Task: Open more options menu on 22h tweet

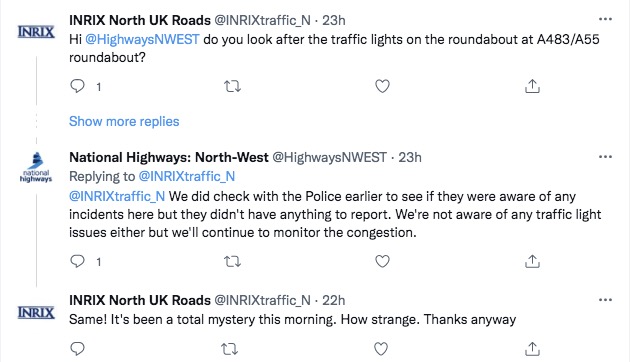Action: (605, 300)
